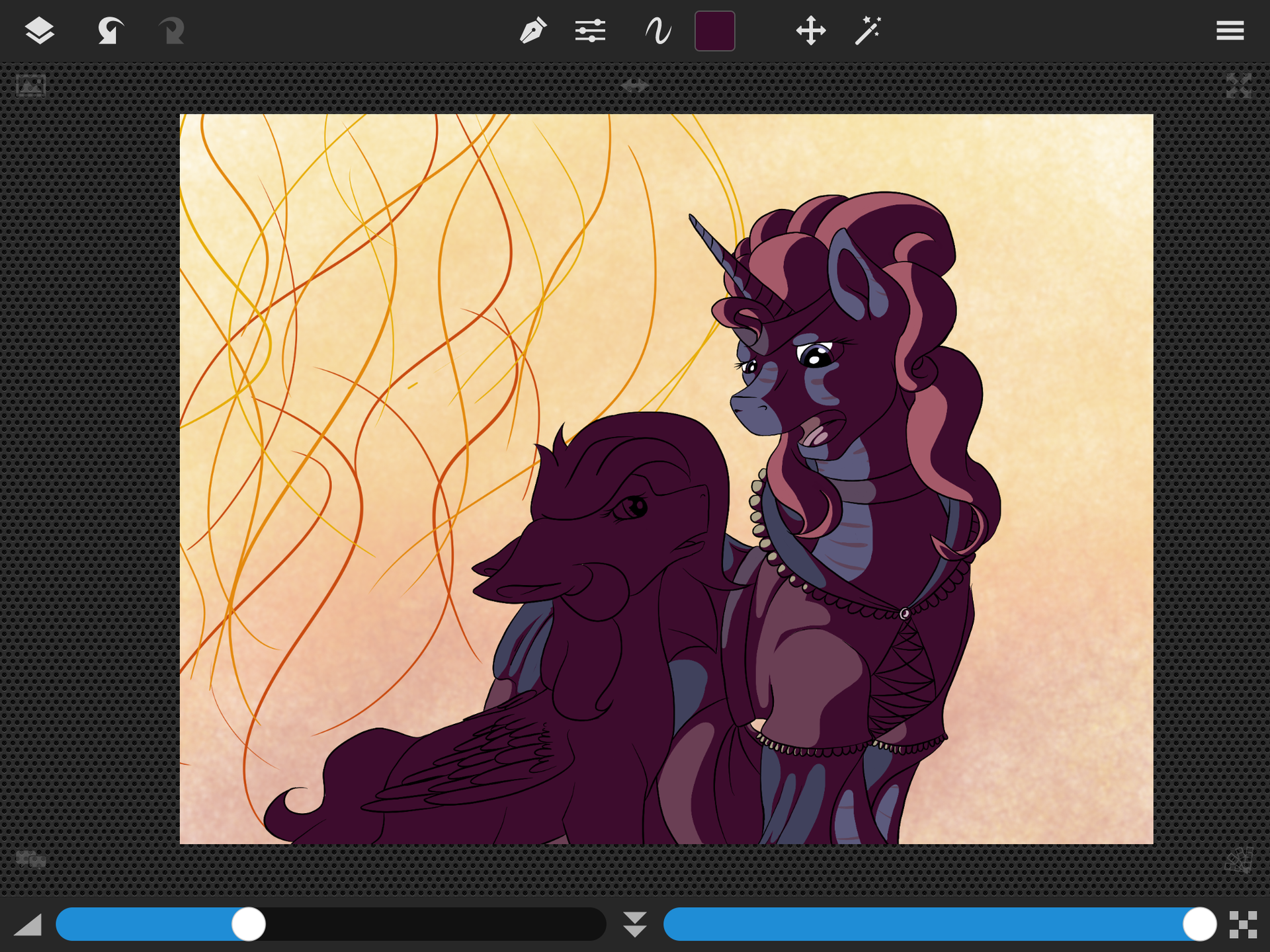Image resolution: width=1270 pixels, height=952 pixels.
Task: Toggle the horizontal flip arrow
Action: (x=635, y=85)
